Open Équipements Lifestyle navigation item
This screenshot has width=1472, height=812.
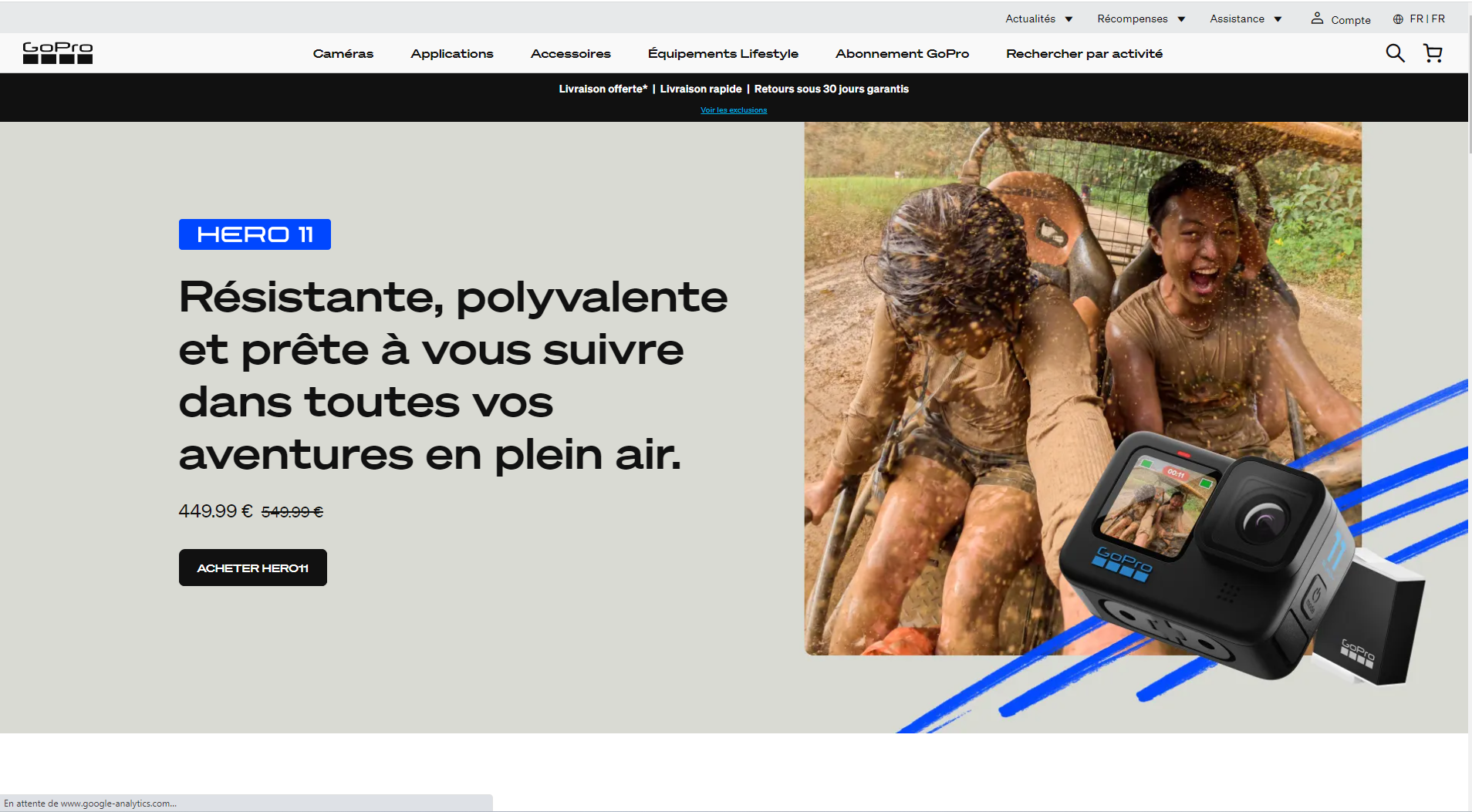click(723, 53)
